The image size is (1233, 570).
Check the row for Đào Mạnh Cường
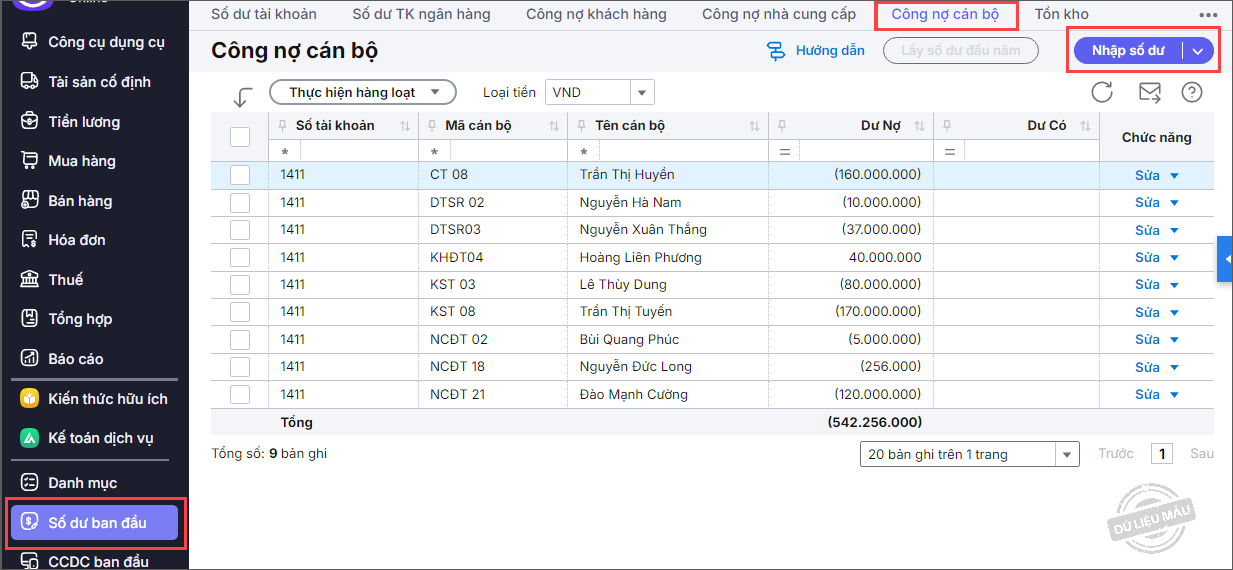click(x=240, y=394)
